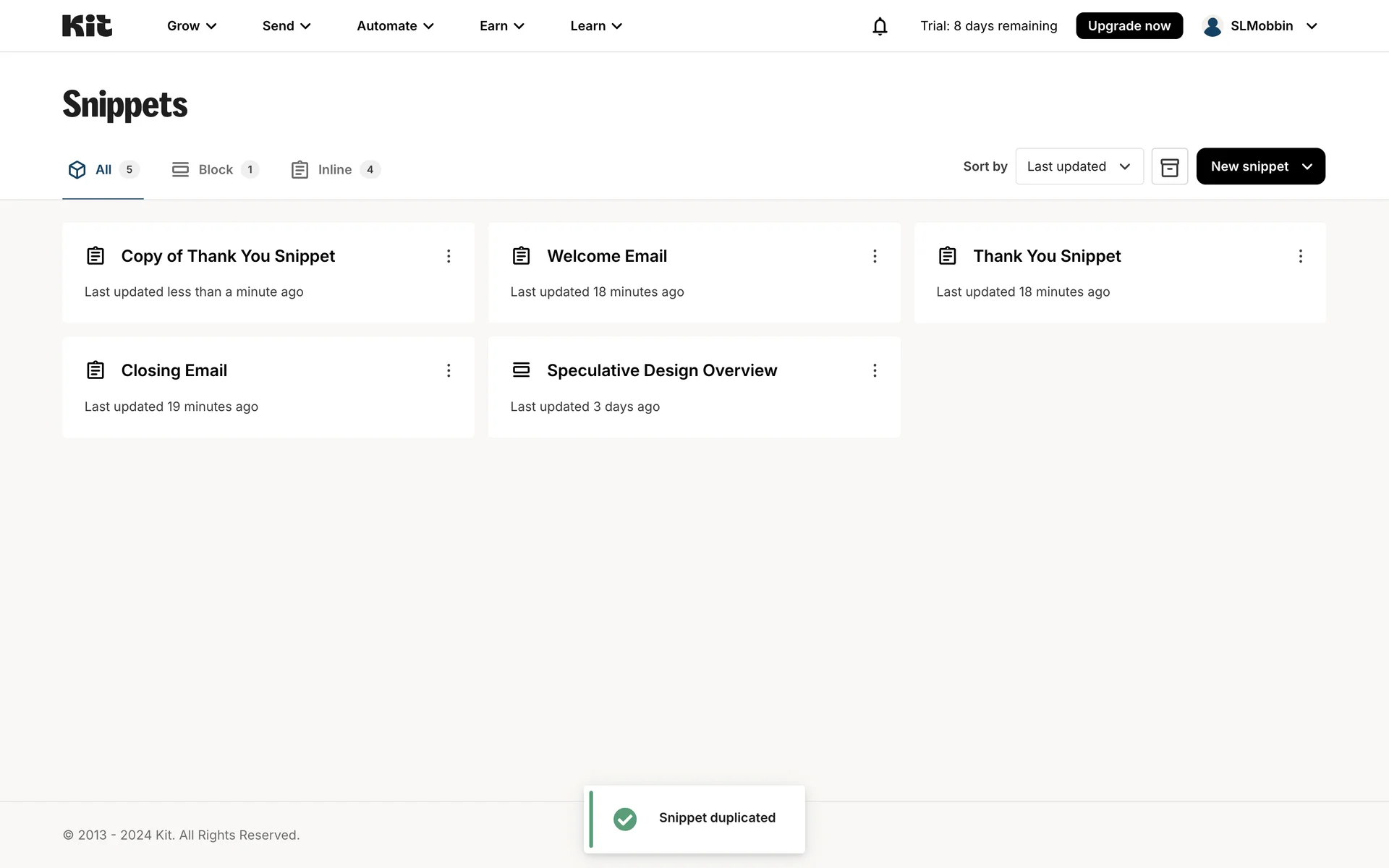Open kebab menu for Closing Email
Screen dimensions: 1389x868
(449, 370)
